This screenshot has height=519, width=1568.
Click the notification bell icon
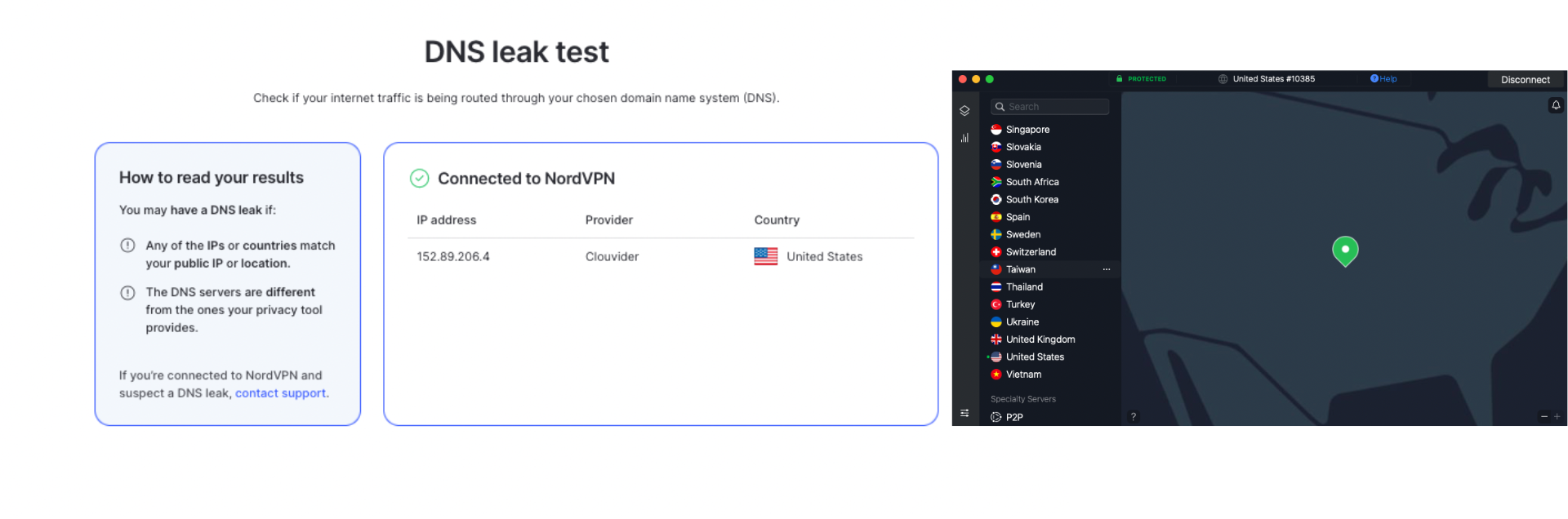coord(1556,105)
